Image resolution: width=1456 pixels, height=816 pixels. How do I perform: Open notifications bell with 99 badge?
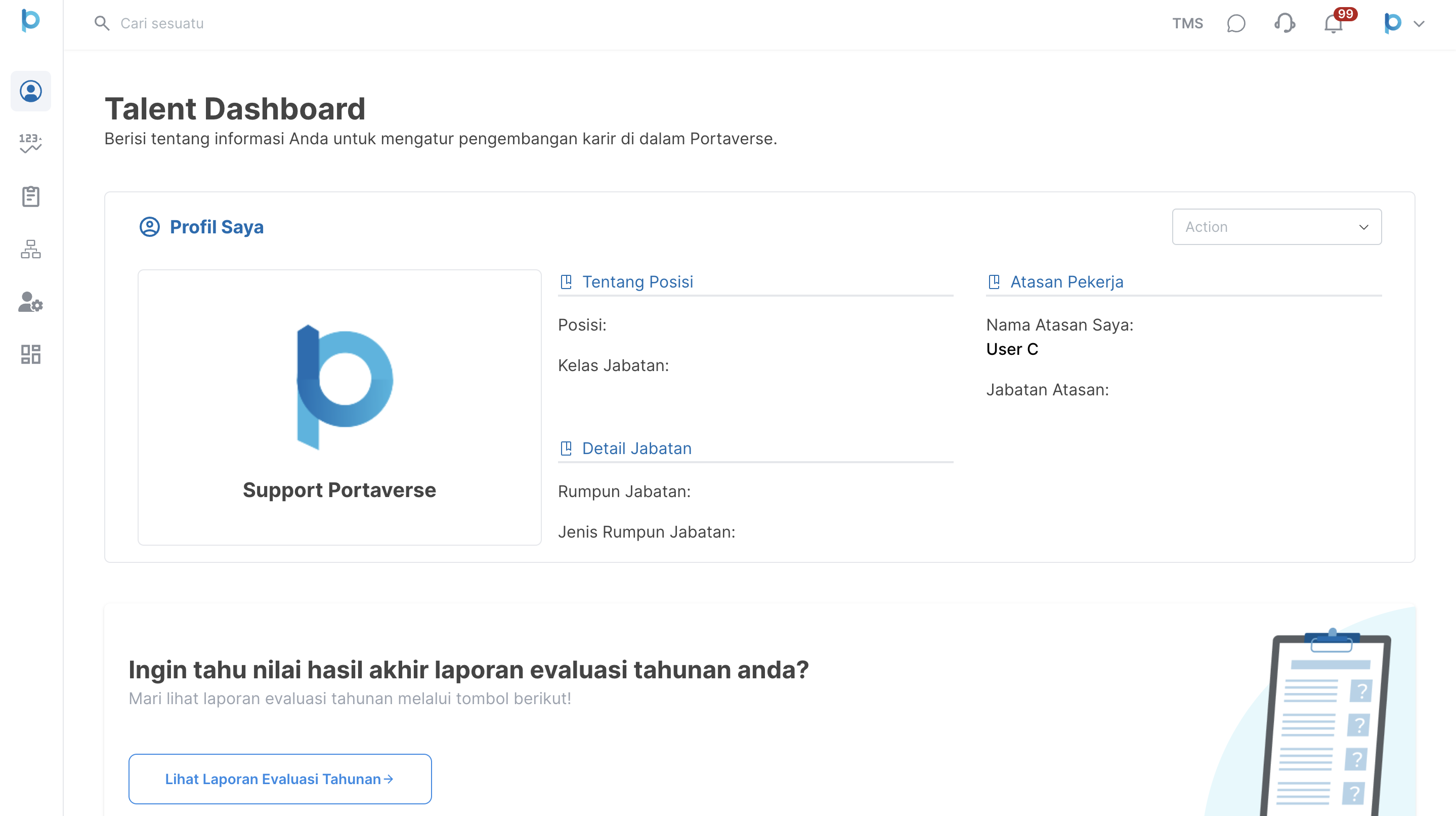coord(1334,24)
